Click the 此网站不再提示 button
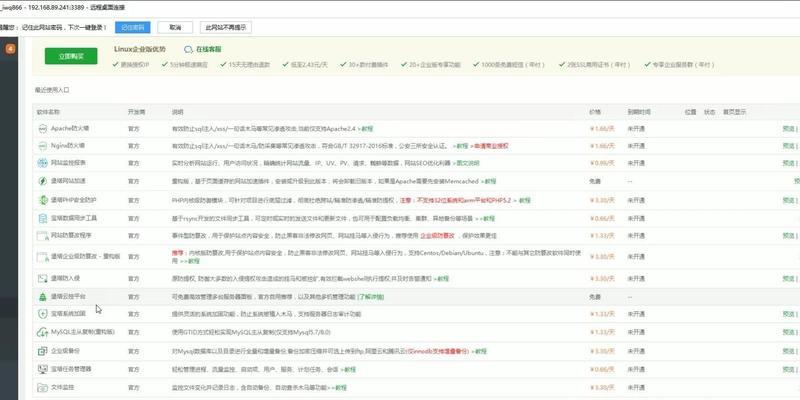800x400 pixels. [x=226, y=28]
